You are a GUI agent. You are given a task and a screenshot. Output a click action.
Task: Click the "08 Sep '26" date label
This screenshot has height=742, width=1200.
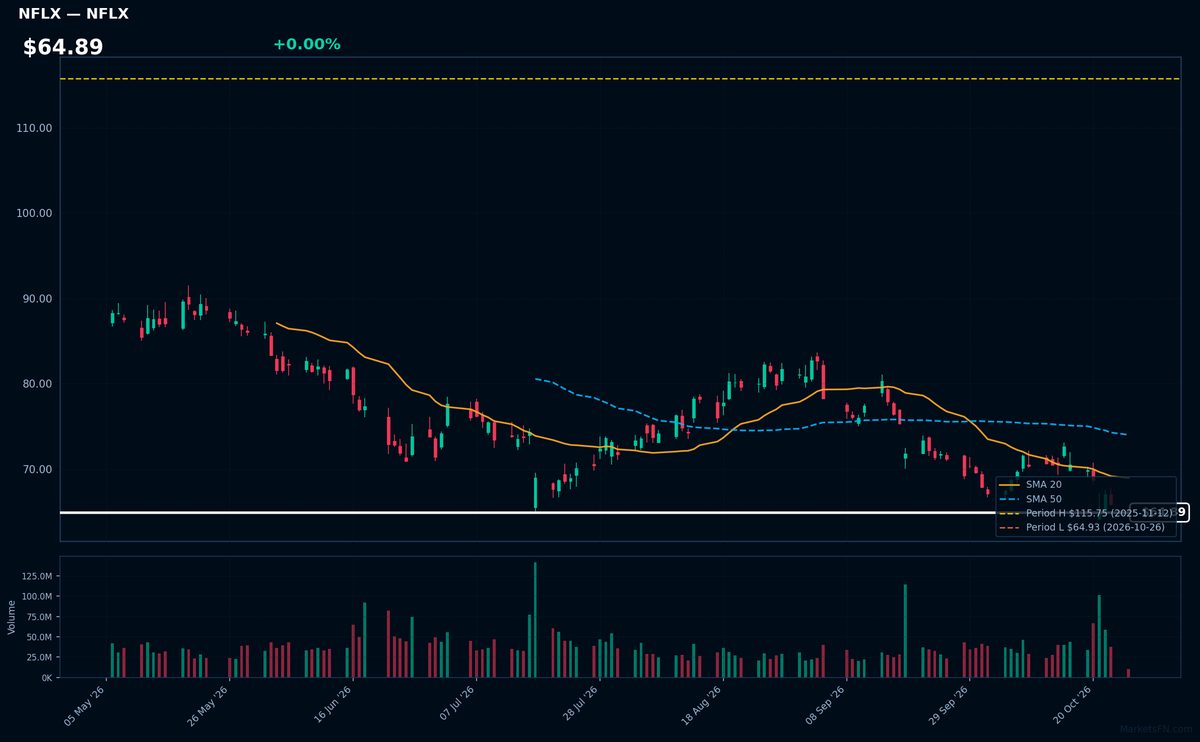(x=825, y=706)
